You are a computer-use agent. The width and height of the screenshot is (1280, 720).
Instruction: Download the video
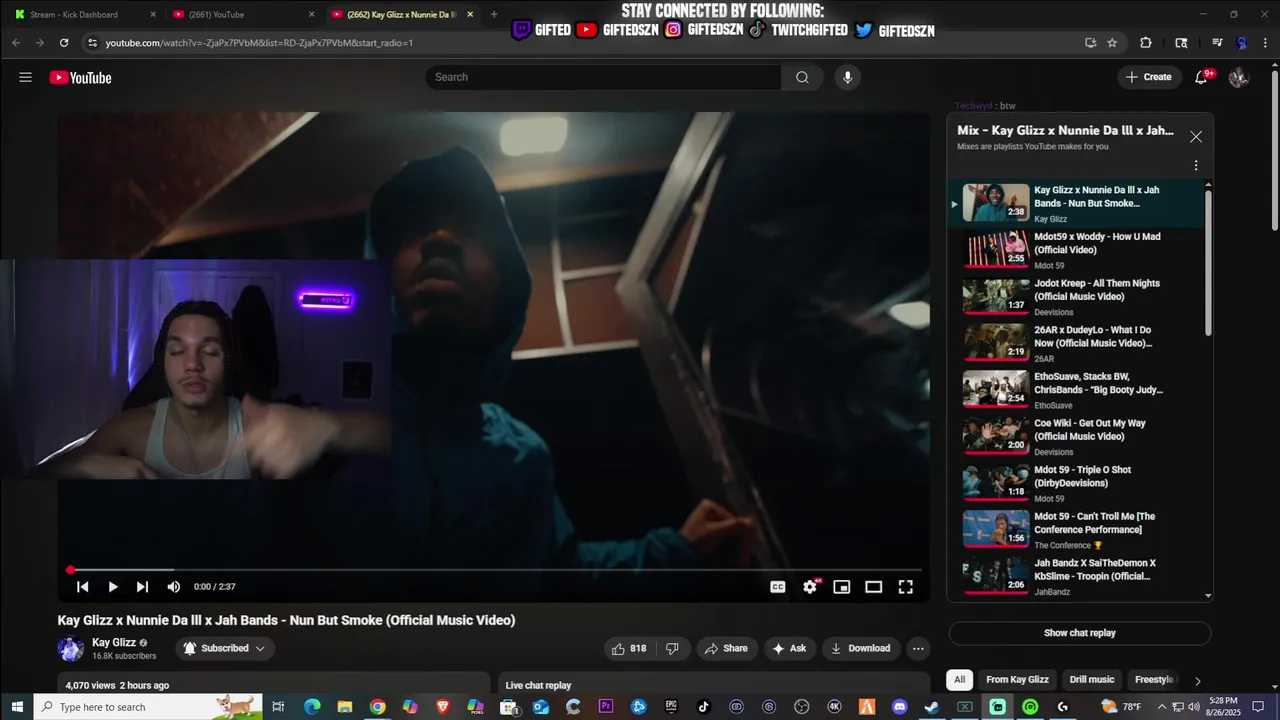[860, 648]
